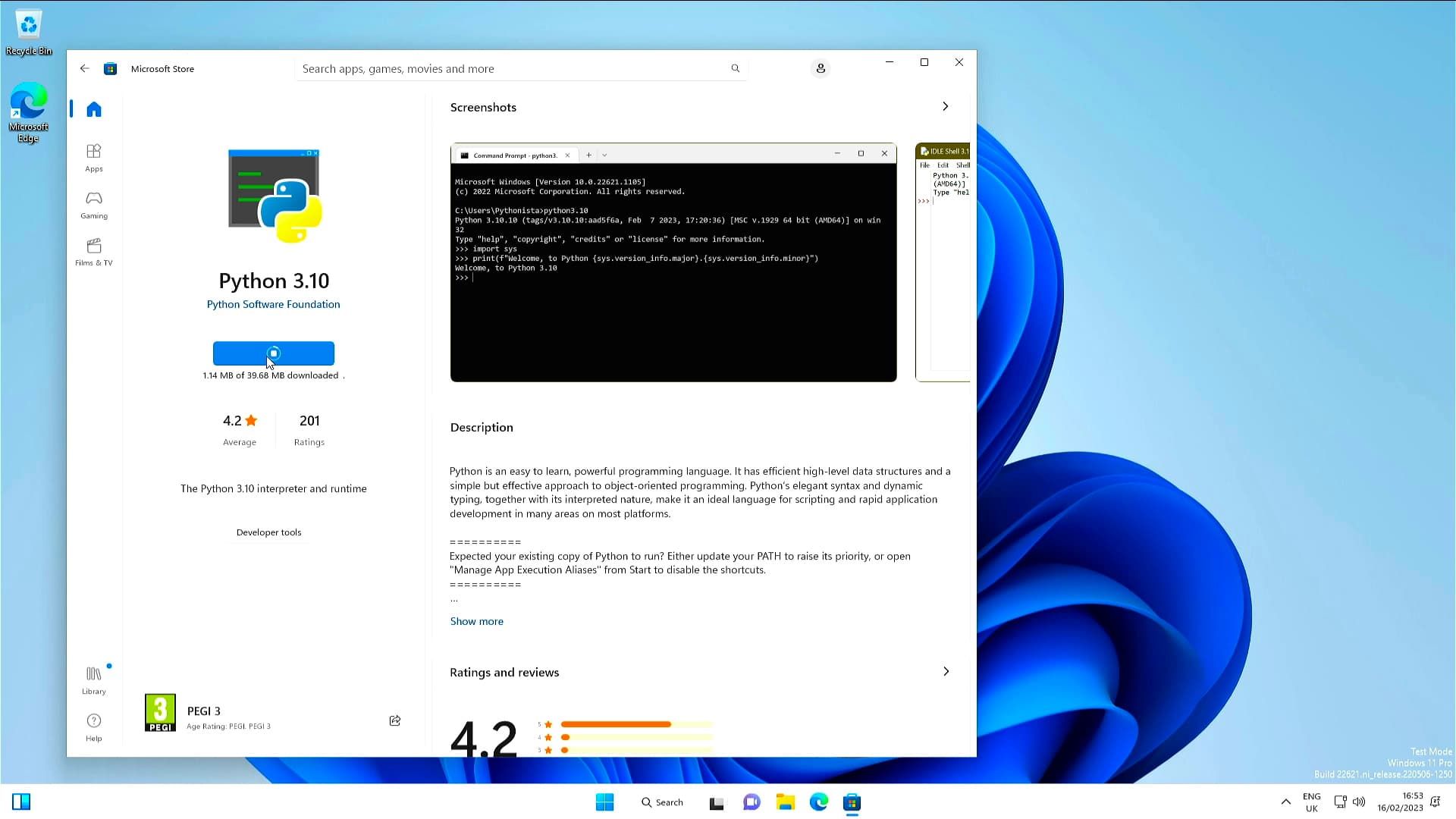Navigate back with the back arrow
The height and width of the screenshot is (819, 1456).
84,68
